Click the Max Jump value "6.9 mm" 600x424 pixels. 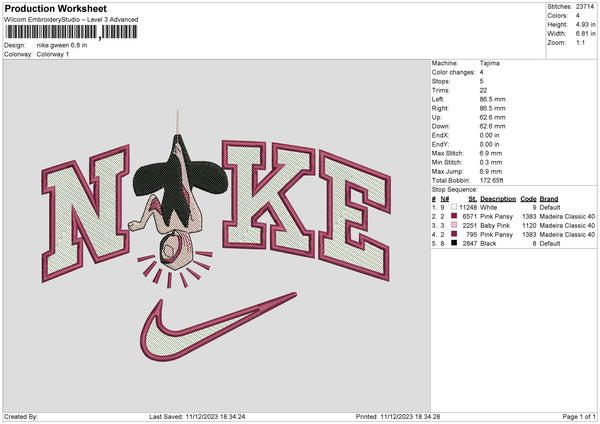491,171
